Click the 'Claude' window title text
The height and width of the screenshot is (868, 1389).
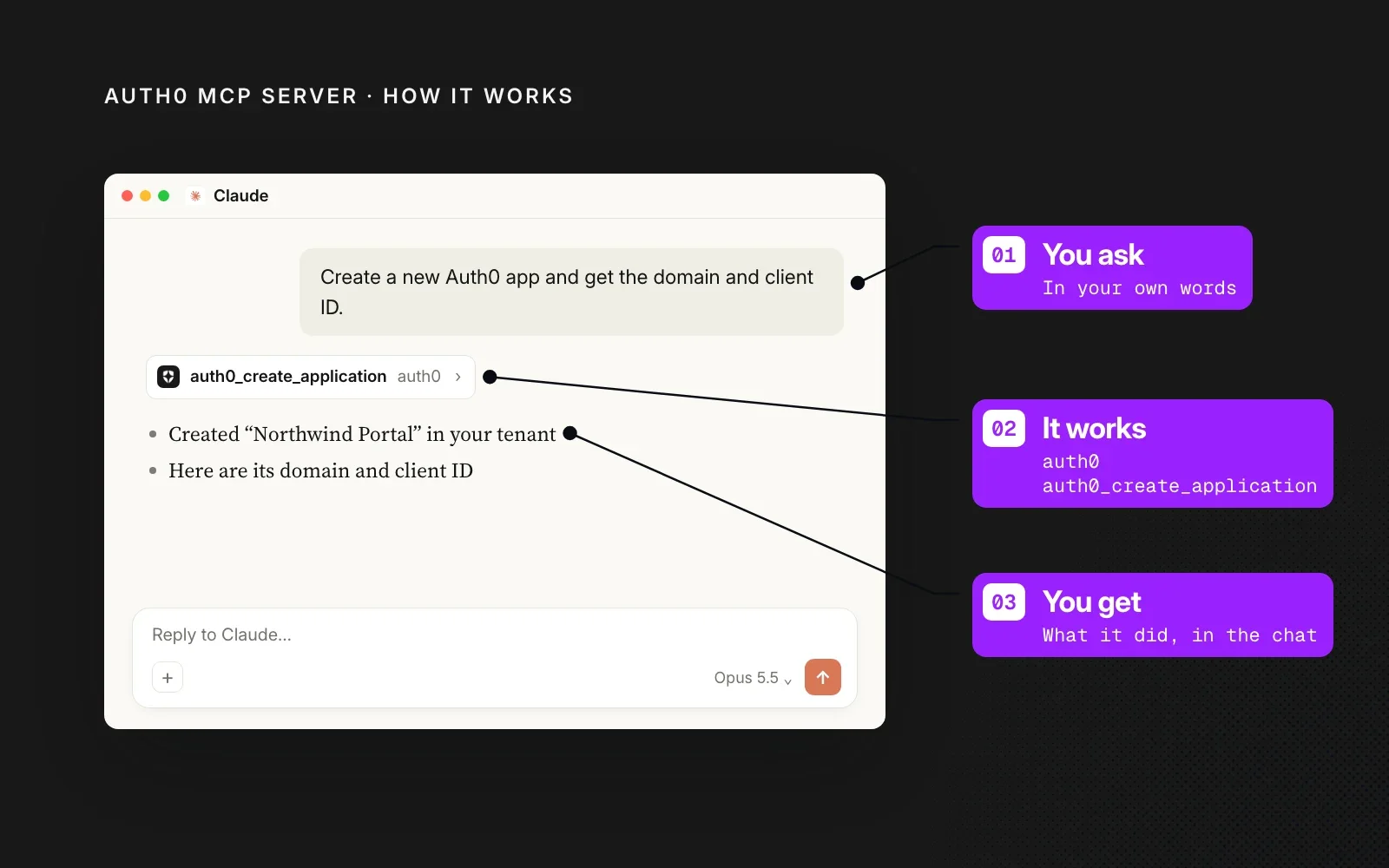(x=241, y=196)
